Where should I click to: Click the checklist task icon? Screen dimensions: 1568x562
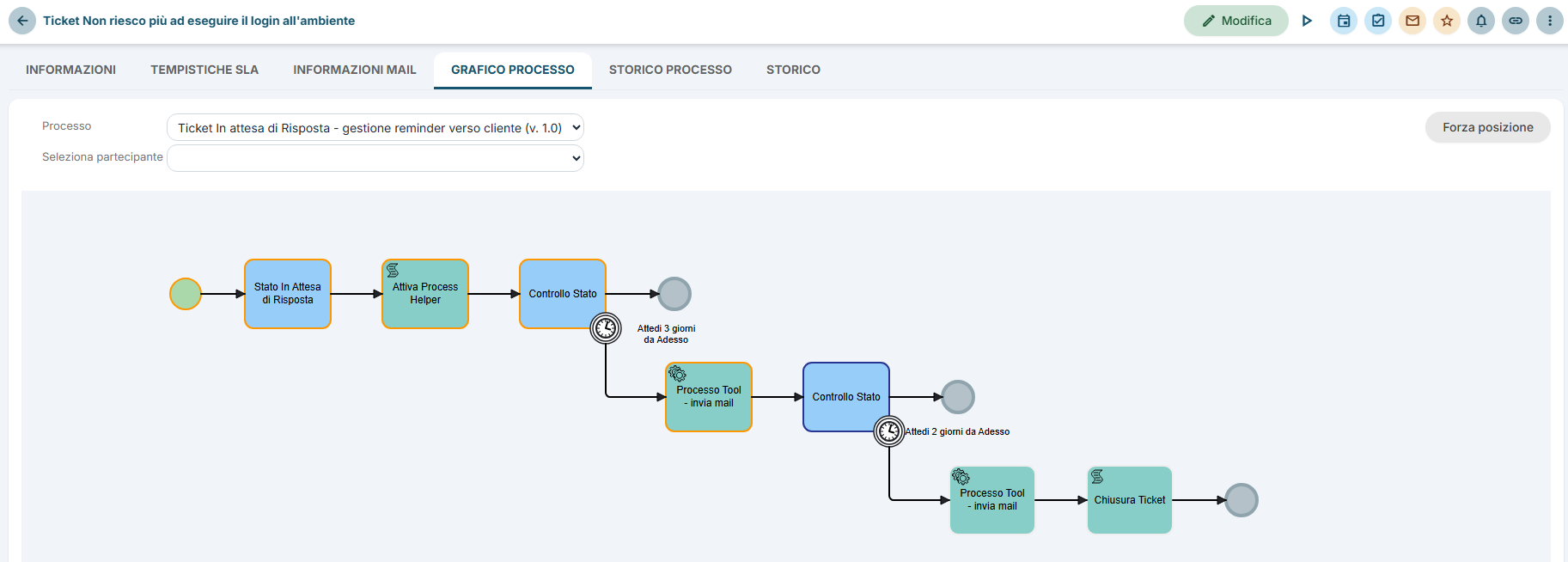coord(1378,21)
